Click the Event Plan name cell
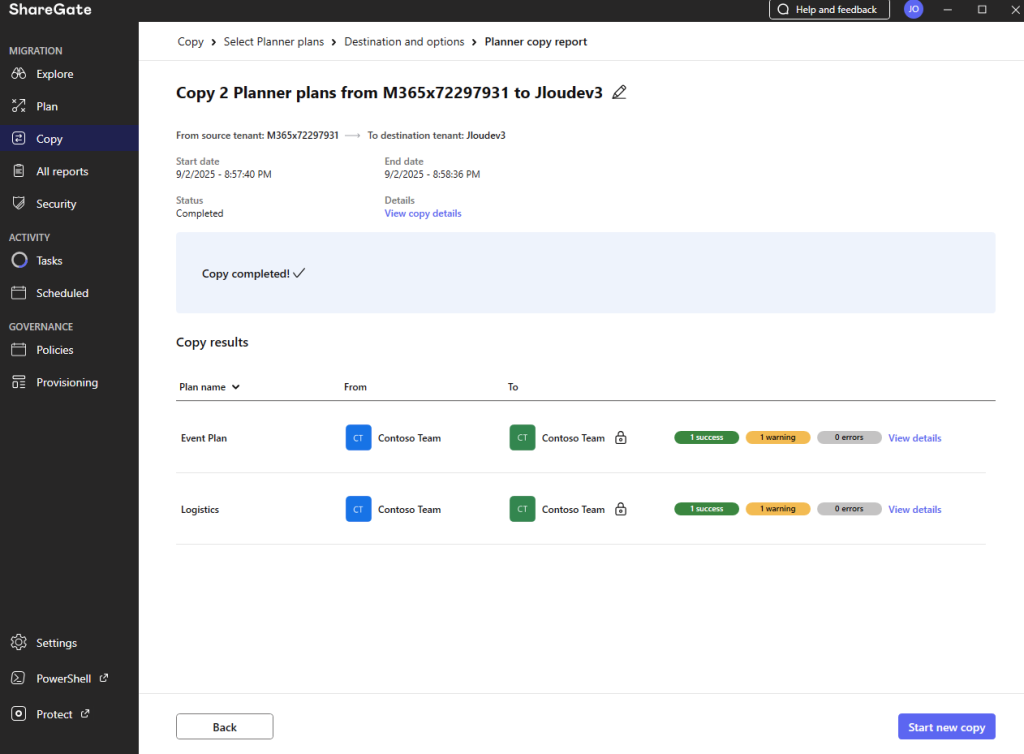The width and height of the screenshot is (1024, 754). click(x=204, y=438)
